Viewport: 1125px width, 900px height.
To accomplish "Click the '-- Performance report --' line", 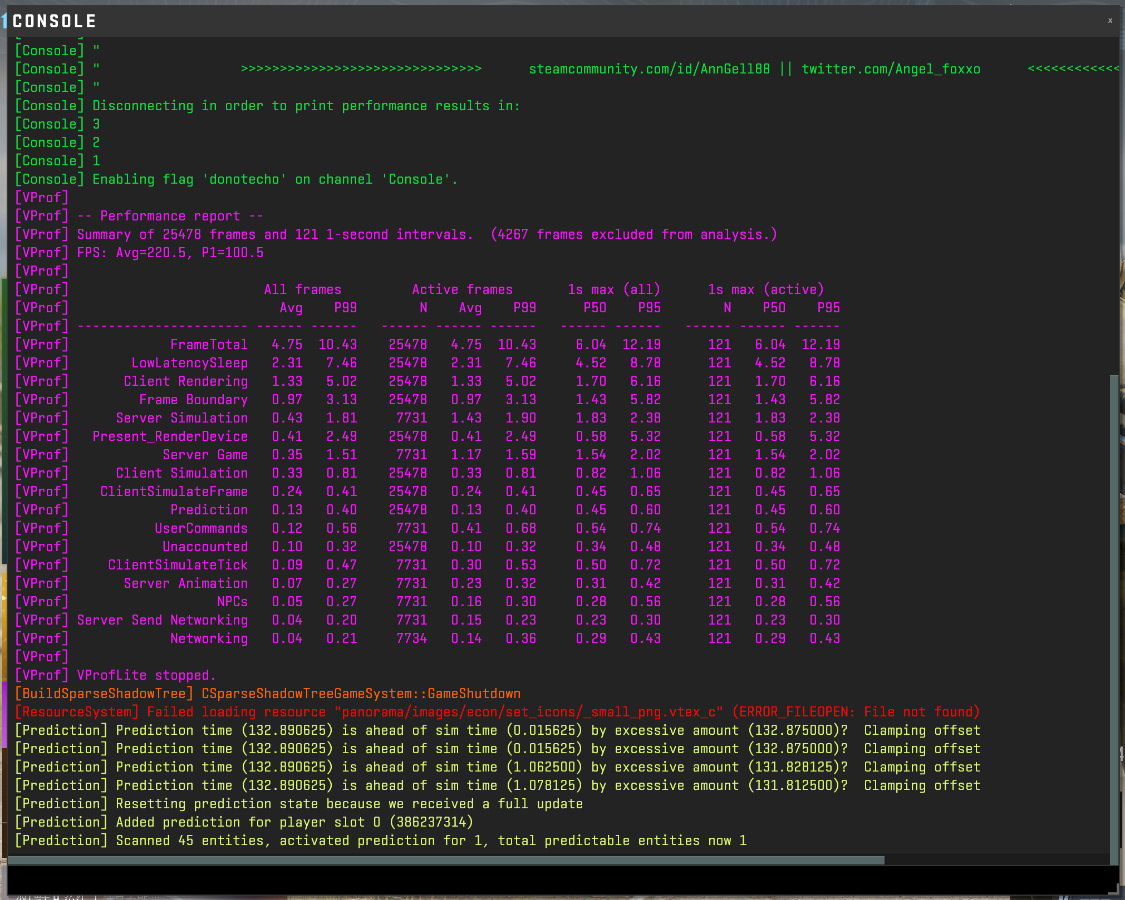I will click(139, 216).
